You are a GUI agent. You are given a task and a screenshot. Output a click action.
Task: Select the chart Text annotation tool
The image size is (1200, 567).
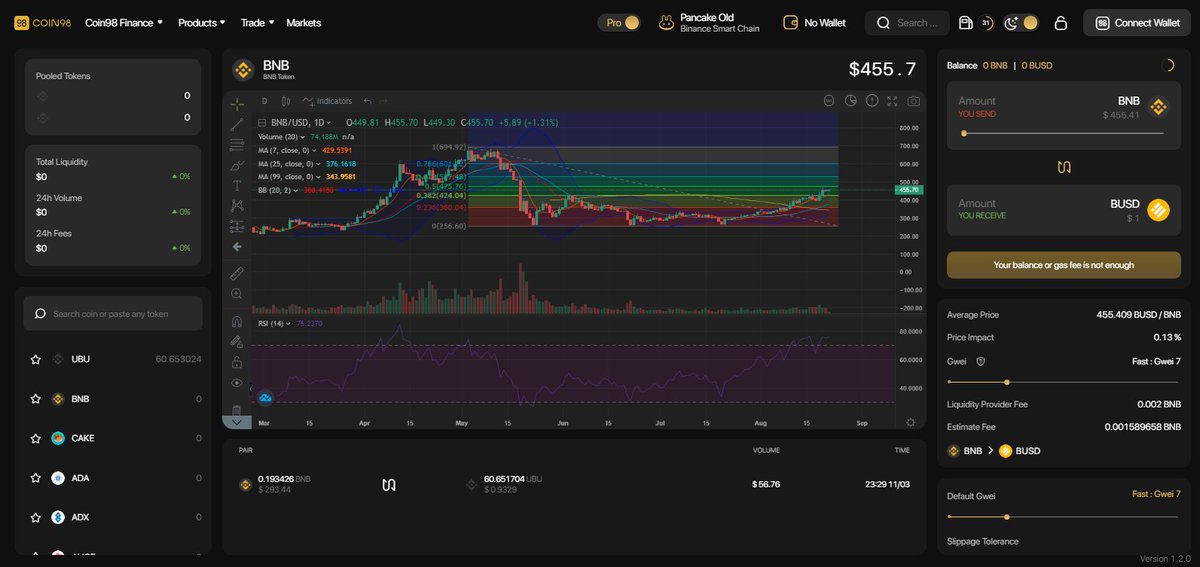coord(237,185)
